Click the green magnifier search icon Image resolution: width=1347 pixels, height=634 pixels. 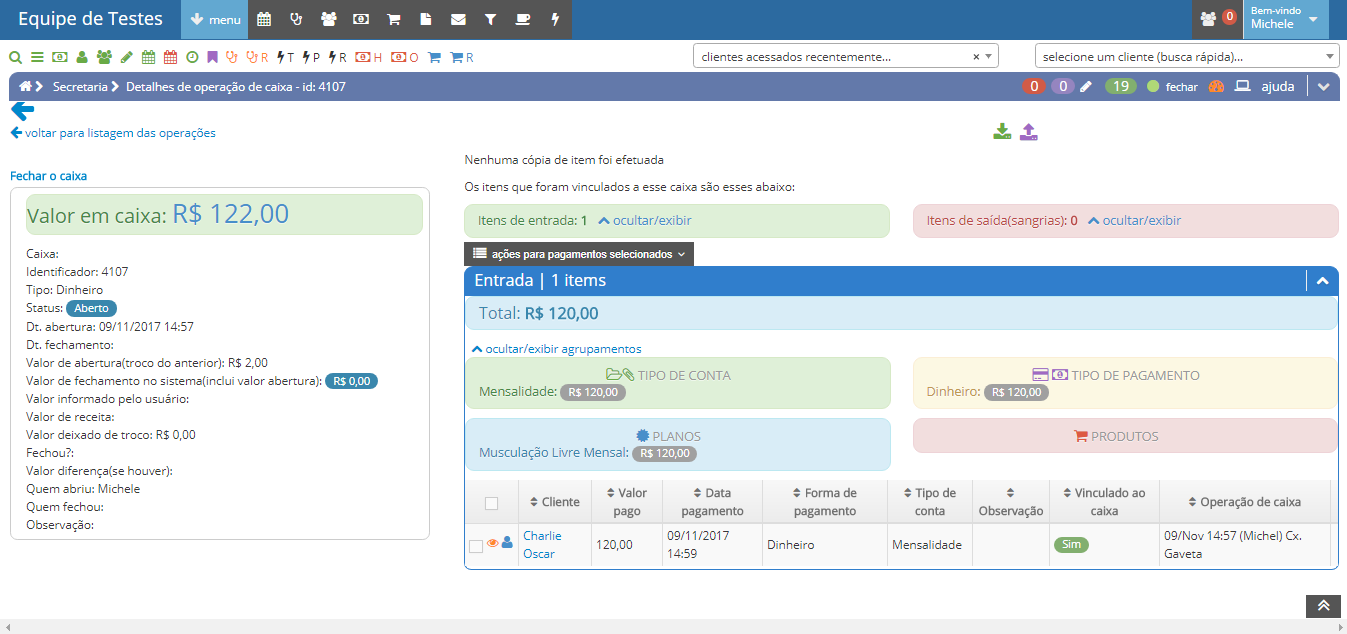tap(15, 57)
